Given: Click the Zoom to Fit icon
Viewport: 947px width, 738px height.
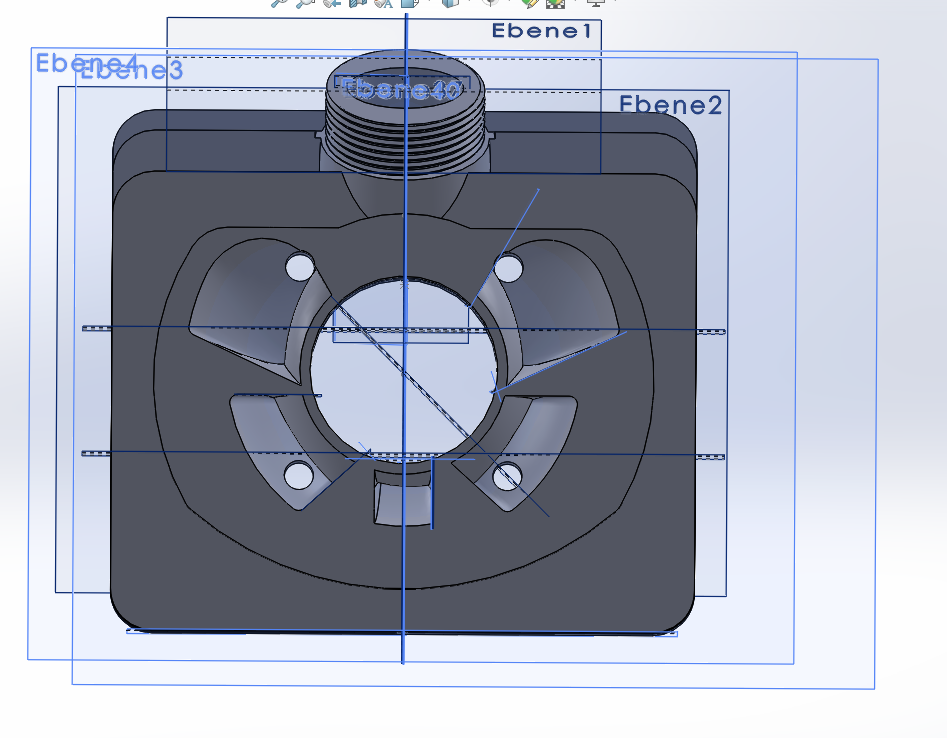Looking at the screenshot, I should coord(279,3).
